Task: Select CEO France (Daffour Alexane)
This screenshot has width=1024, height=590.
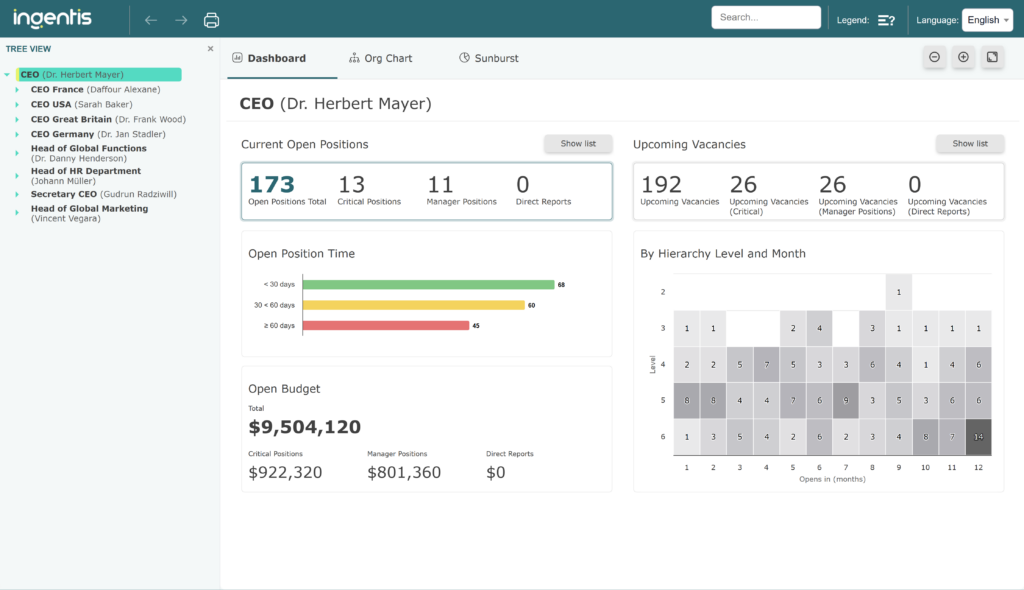Action: tap(95, 90)
